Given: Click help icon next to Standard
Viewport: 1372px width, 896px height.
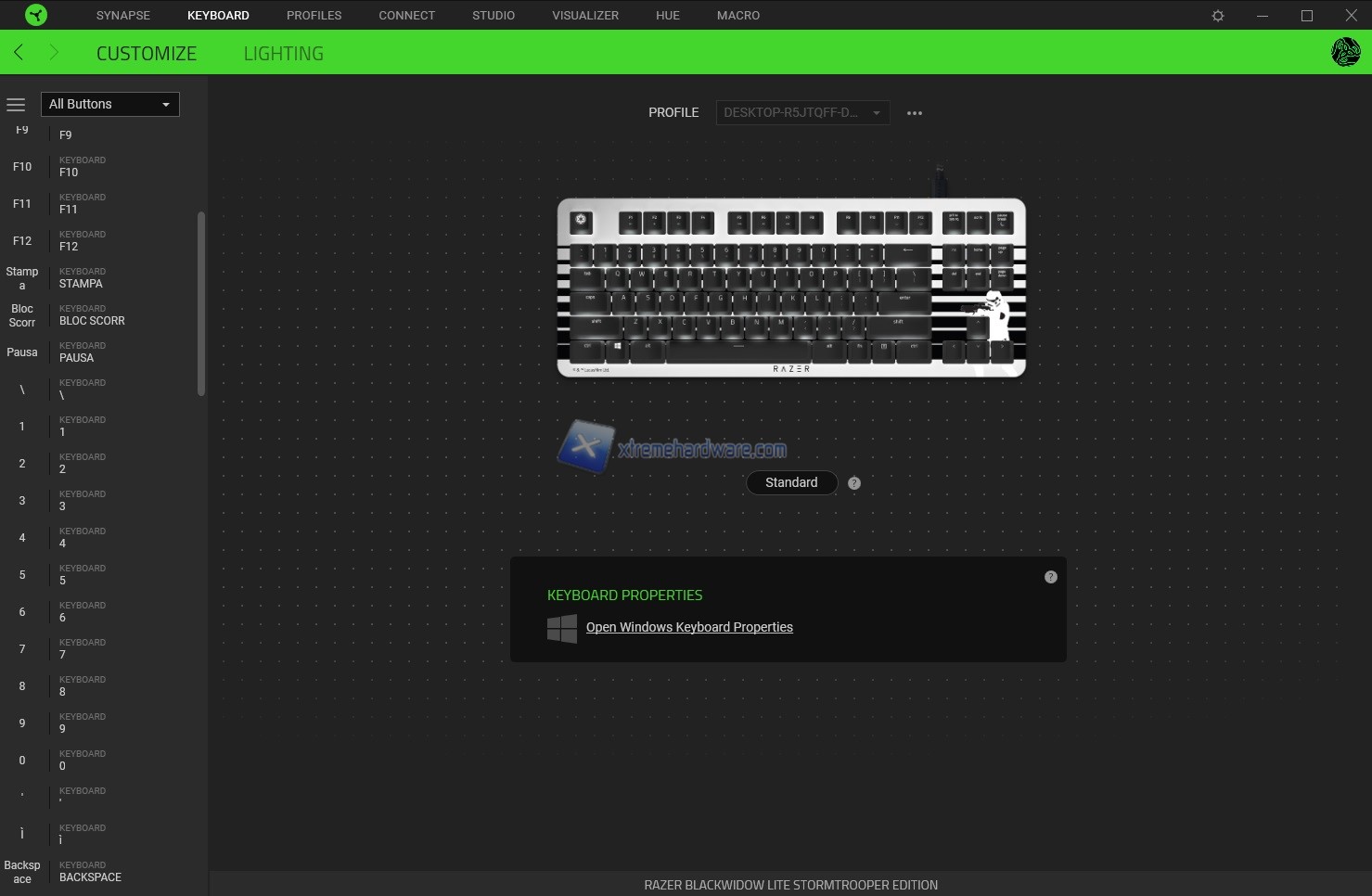Looking at the screenshot, I should pos(854,483).
